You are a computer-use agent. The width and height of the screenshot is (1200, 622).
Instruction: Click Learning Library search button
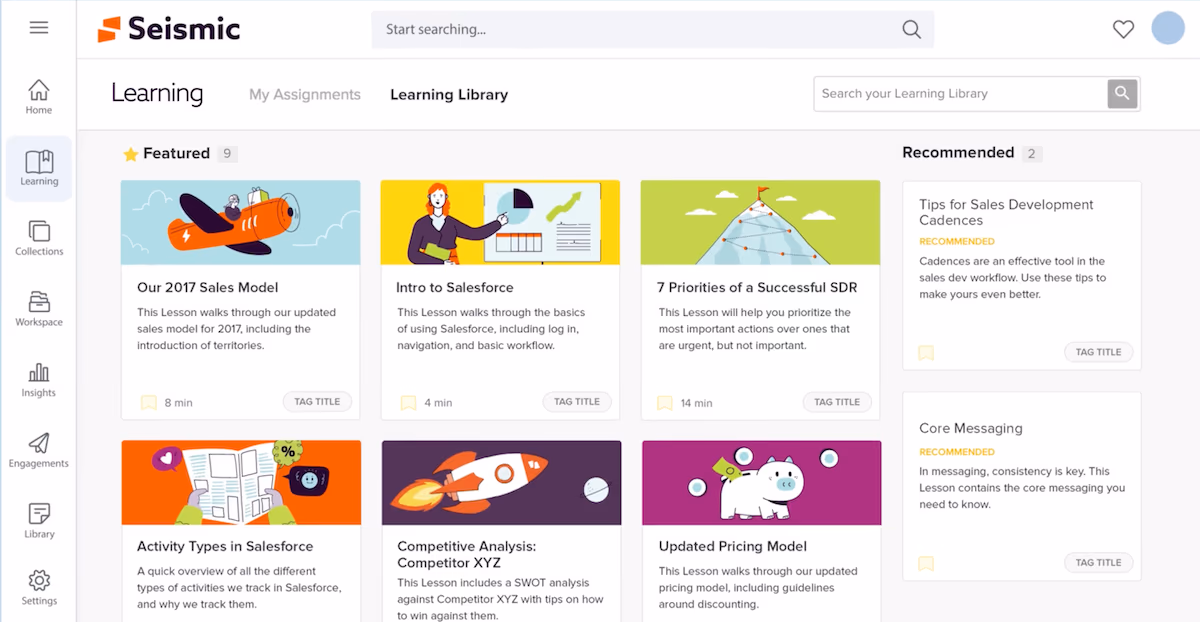(x=1123, y=93)
